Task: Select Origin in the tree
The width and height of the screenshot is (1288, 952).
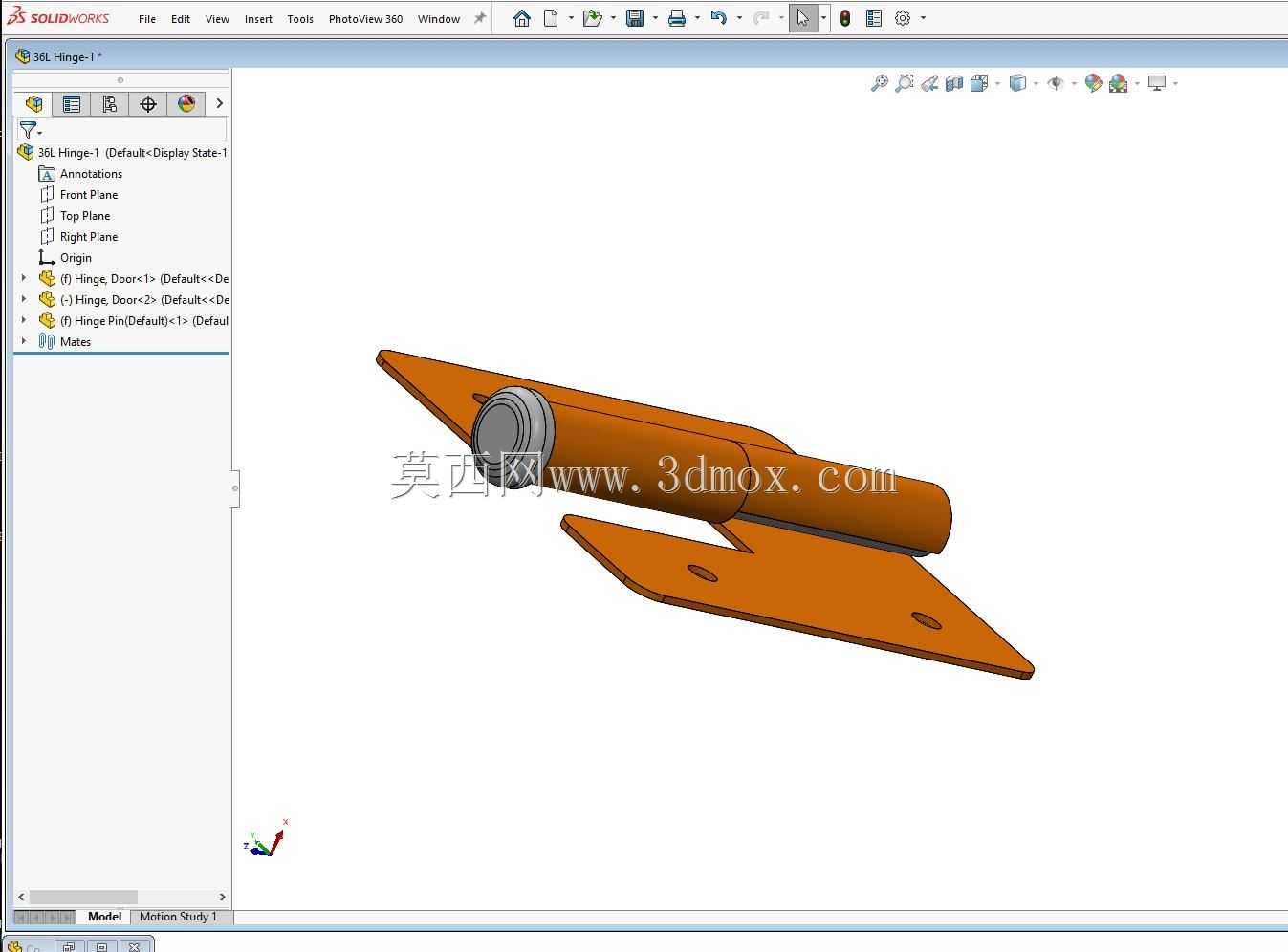Action: [76, 258]
